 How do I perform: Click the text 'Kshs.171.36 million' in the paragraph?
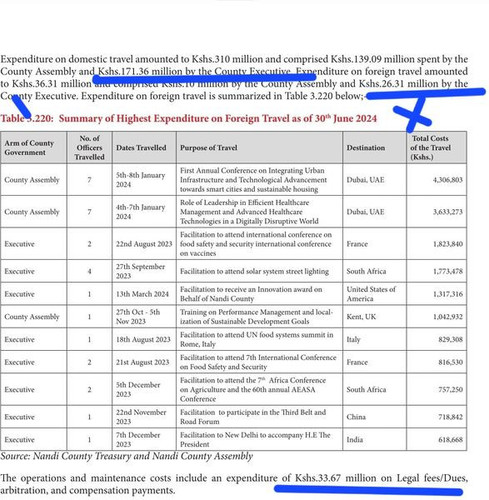click(x=140, y=71)
